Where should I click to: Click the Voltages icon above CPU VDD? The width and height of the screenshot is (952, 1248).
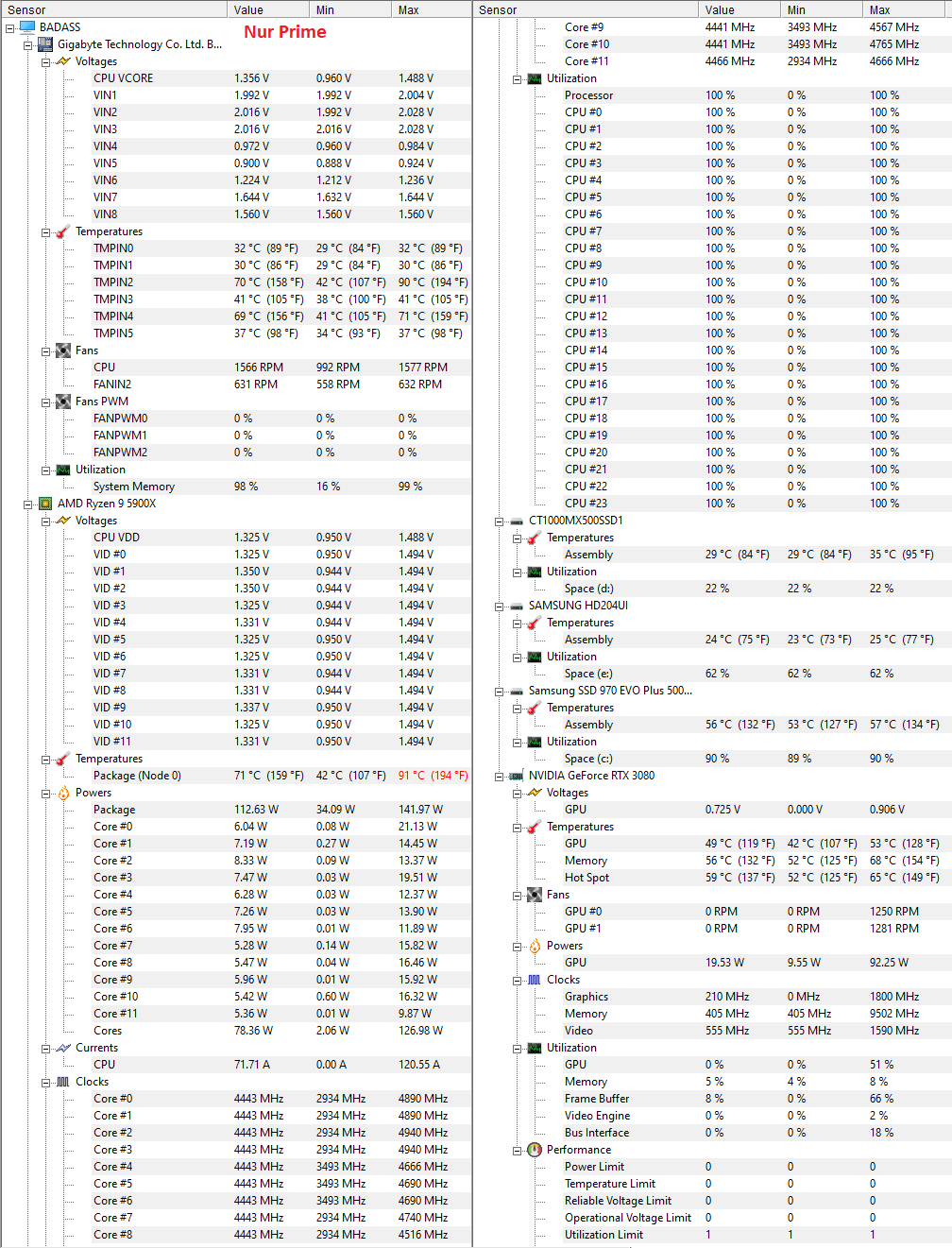click(63, 521)
